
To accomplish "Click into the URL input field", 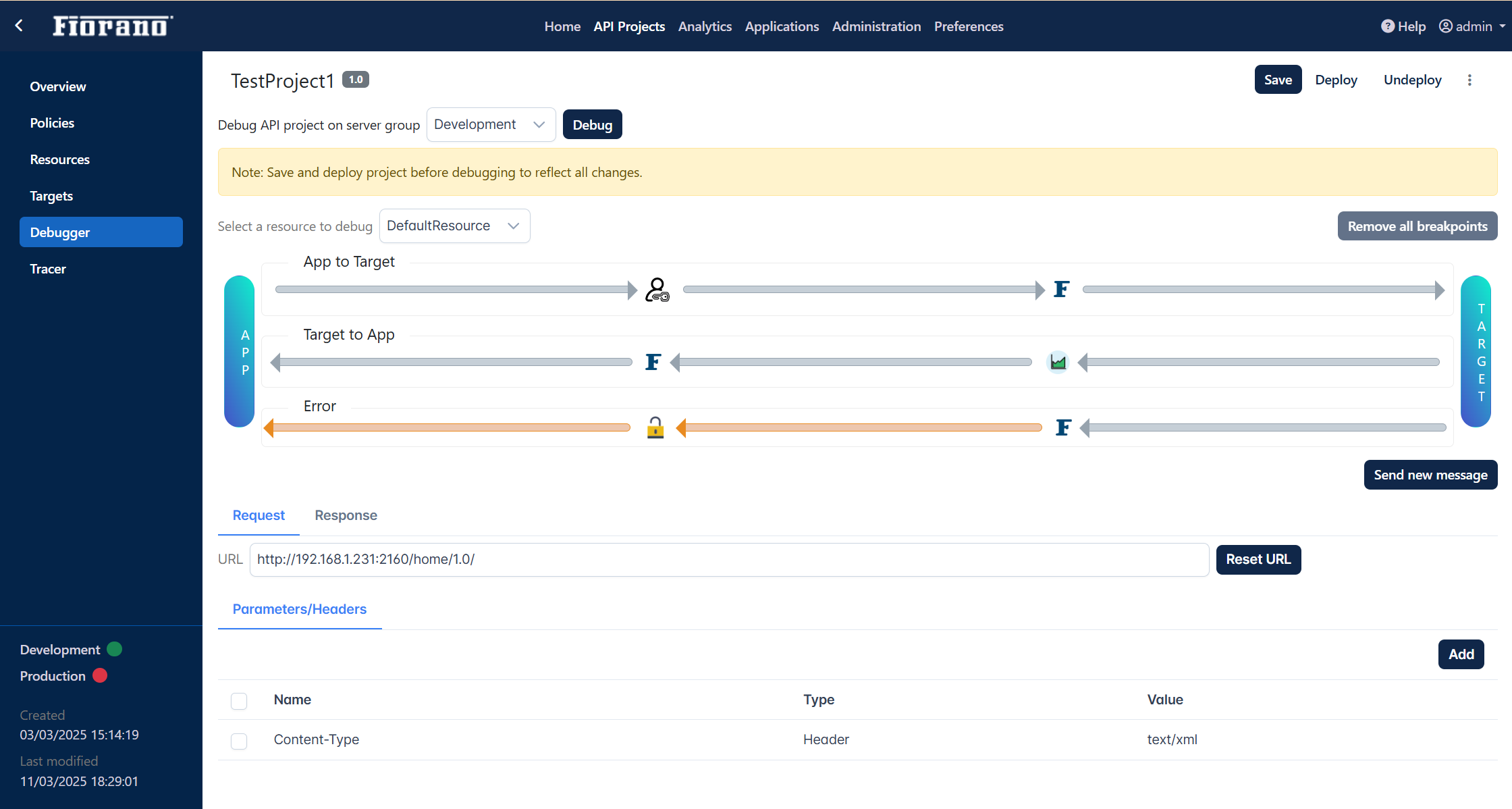I will point(729,560).
